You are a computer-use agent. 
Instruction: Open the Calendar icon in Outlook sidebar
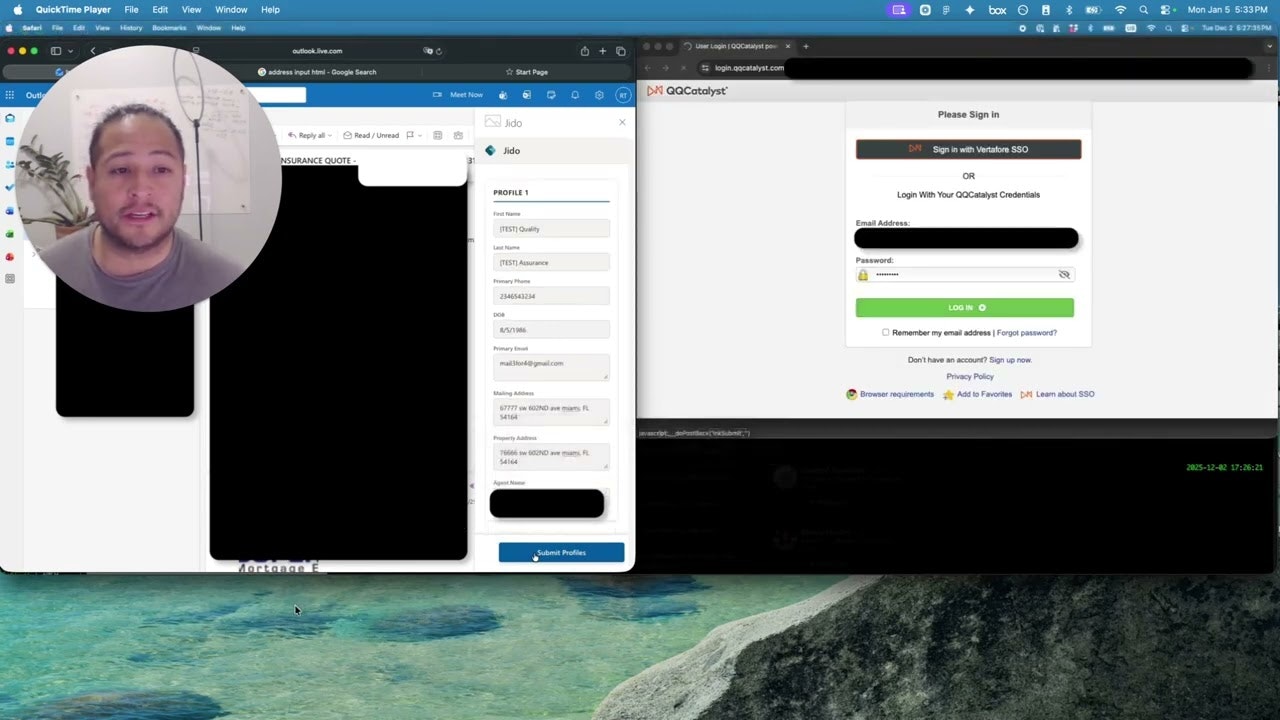click(x=10, y=140)
